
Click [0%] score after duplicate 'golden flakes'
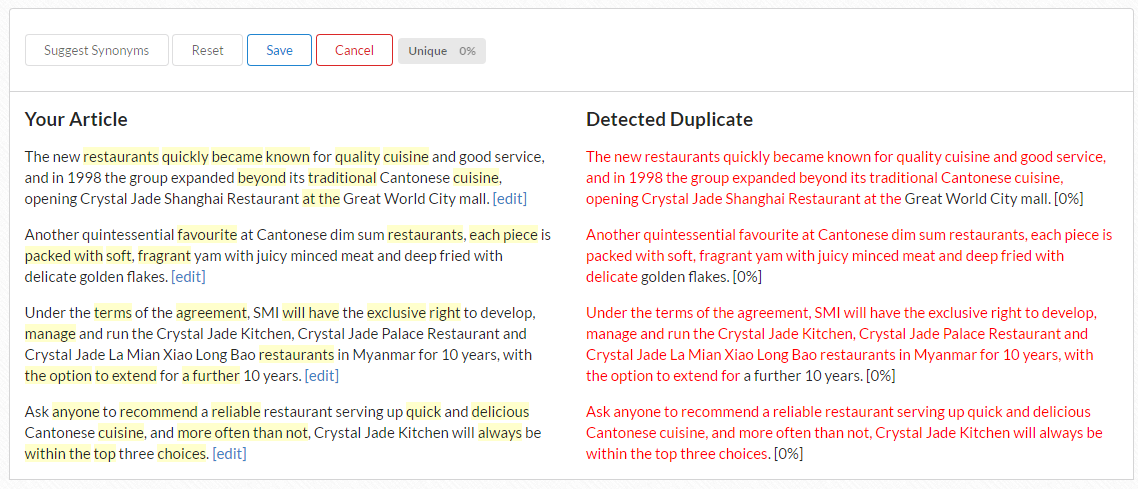[747, 276]
